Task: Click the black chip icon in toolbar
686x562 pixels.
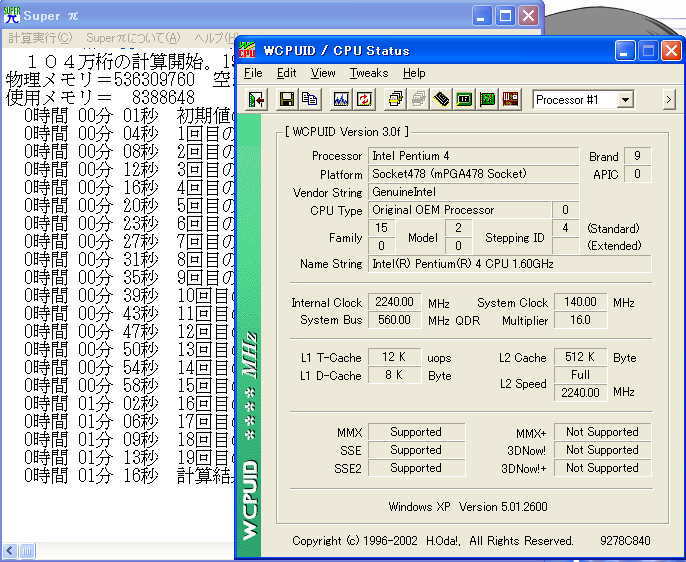Action: tap(441, 100)
